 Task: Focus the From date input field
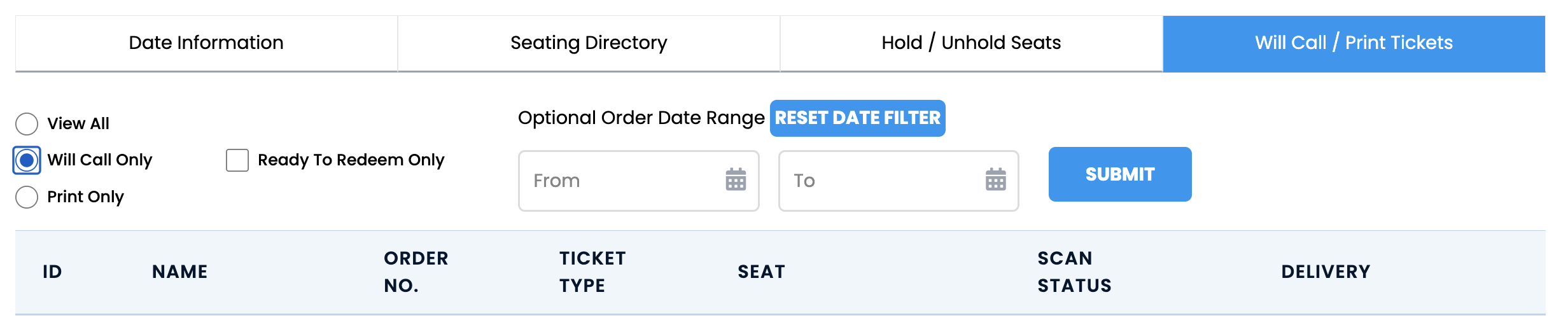638,181
